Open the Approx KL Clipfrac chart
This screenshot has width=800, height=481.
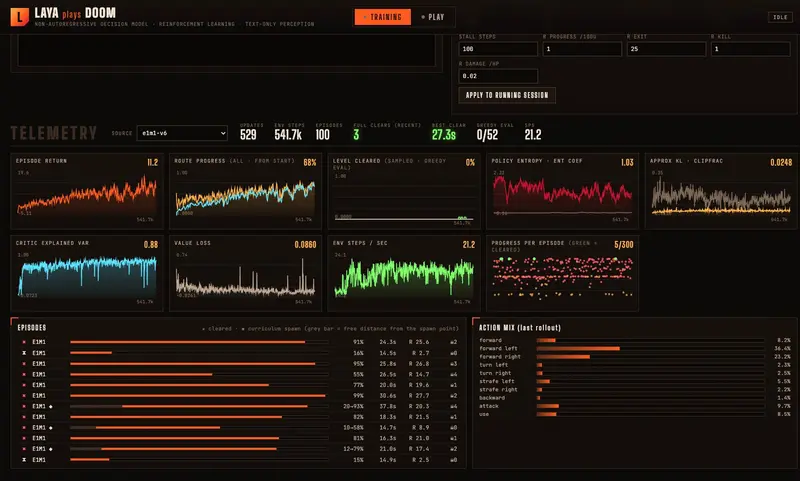coord(721,191)
